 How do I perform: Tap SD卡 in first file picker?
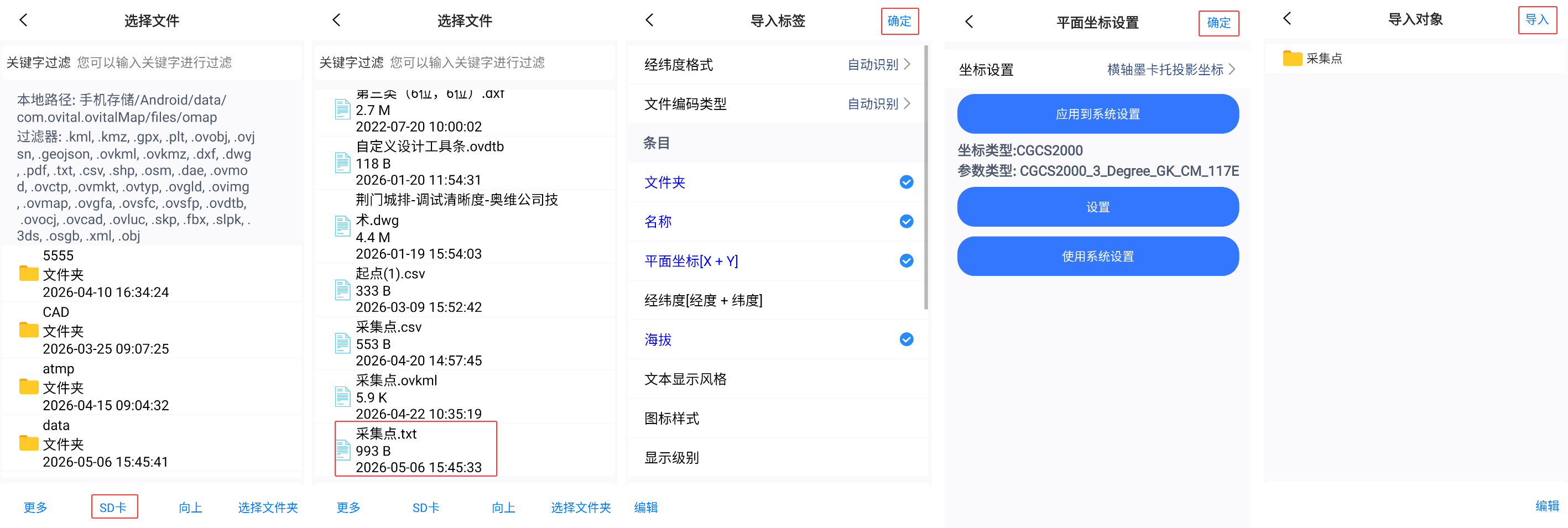tap(113, 508)
